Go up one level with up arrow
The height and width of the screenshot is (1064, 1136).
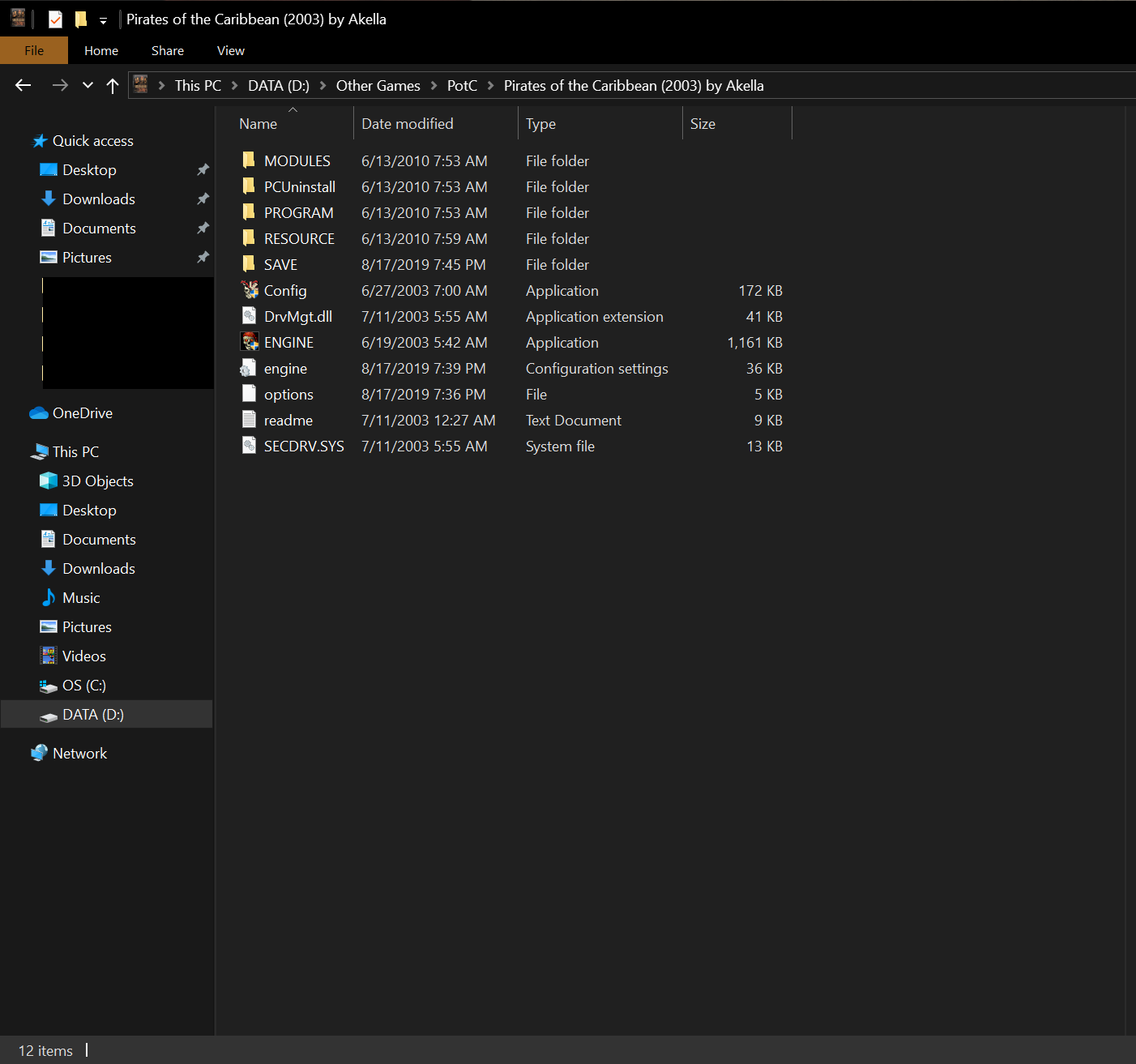tap(113, 85)
